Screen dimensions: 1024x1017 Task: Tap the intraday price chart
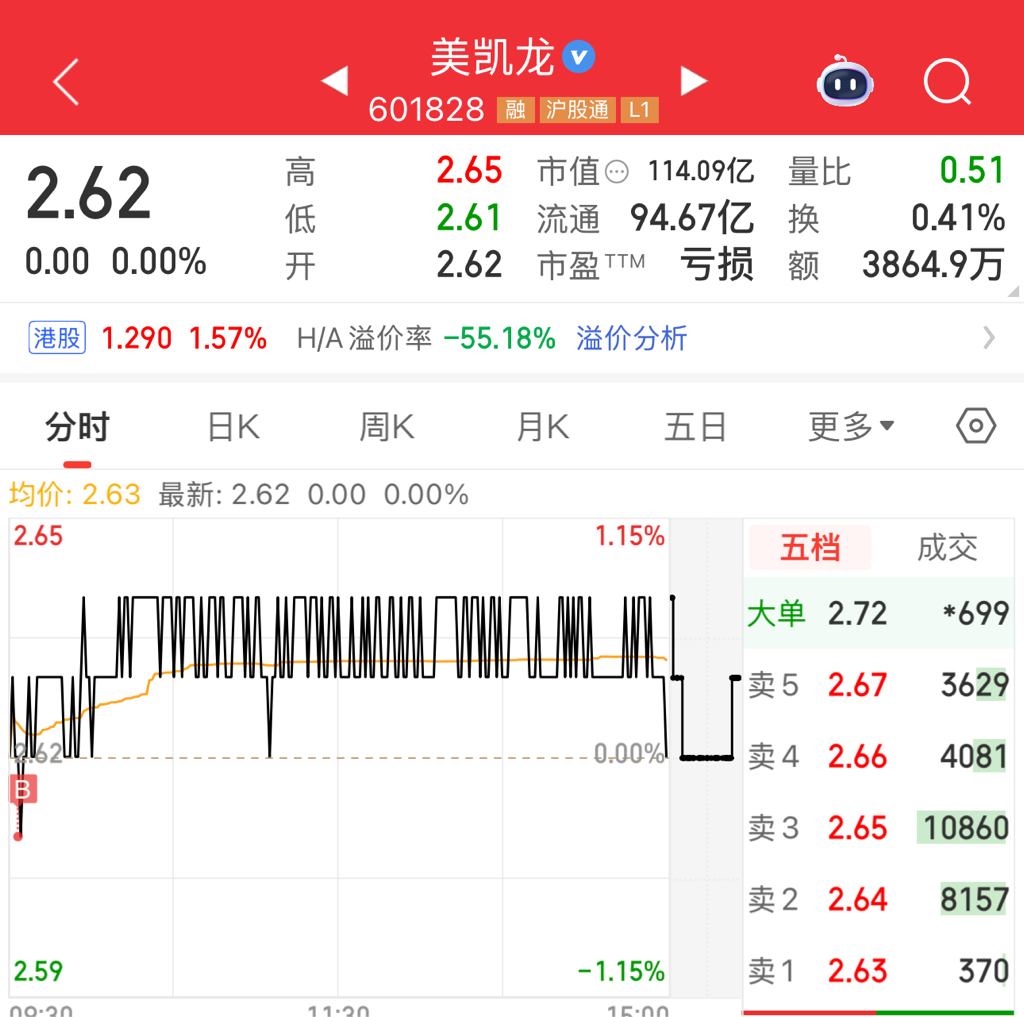(340, 758)
